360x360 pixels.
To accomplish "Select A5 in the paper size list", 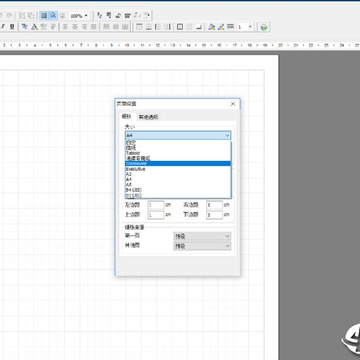I will coord(178,184).
